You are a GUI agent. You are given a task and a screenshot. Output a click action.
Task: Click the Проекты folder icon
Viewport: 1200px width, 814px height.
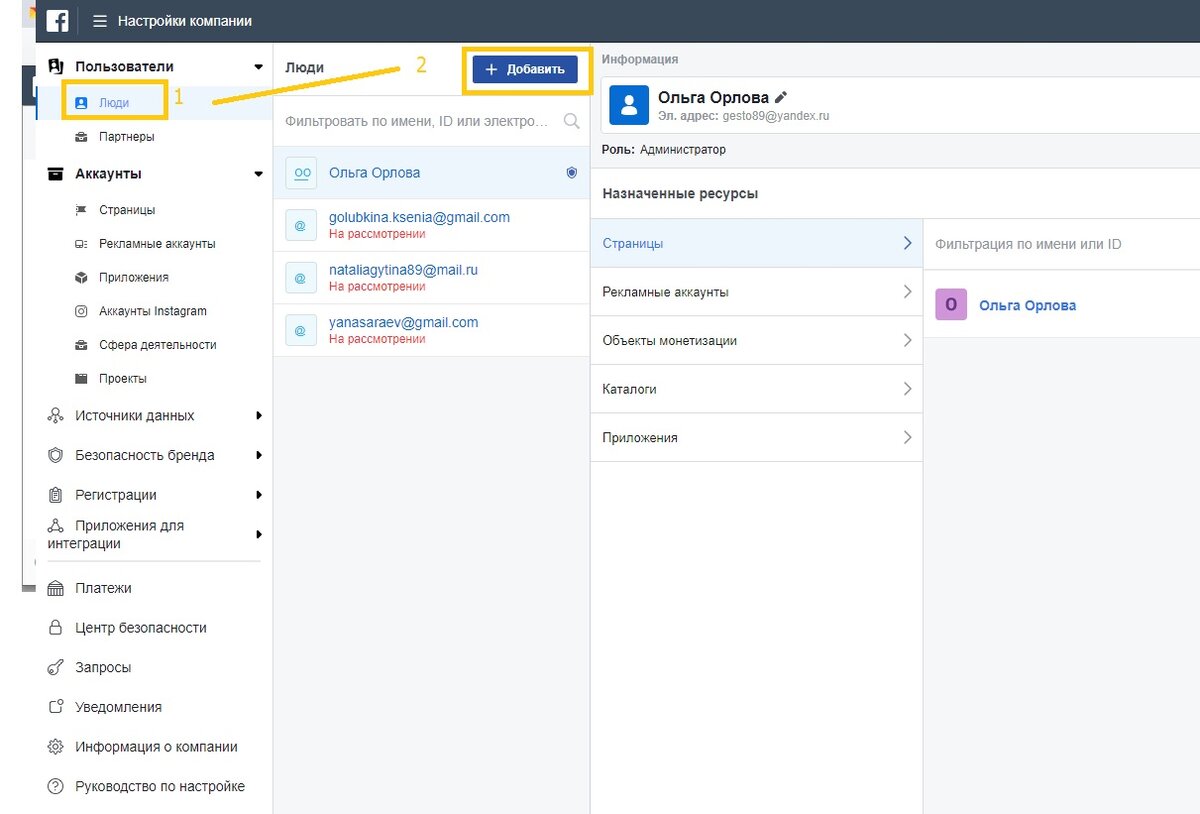(81, 379)
